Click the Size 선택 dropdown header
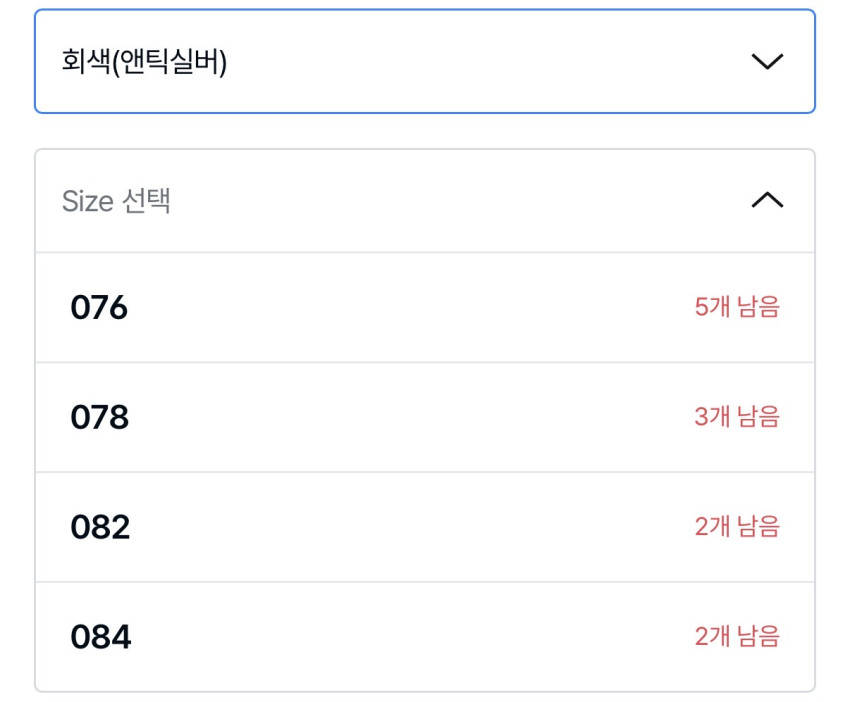Screen dimensions: 850x702 [x=424, y=201]
